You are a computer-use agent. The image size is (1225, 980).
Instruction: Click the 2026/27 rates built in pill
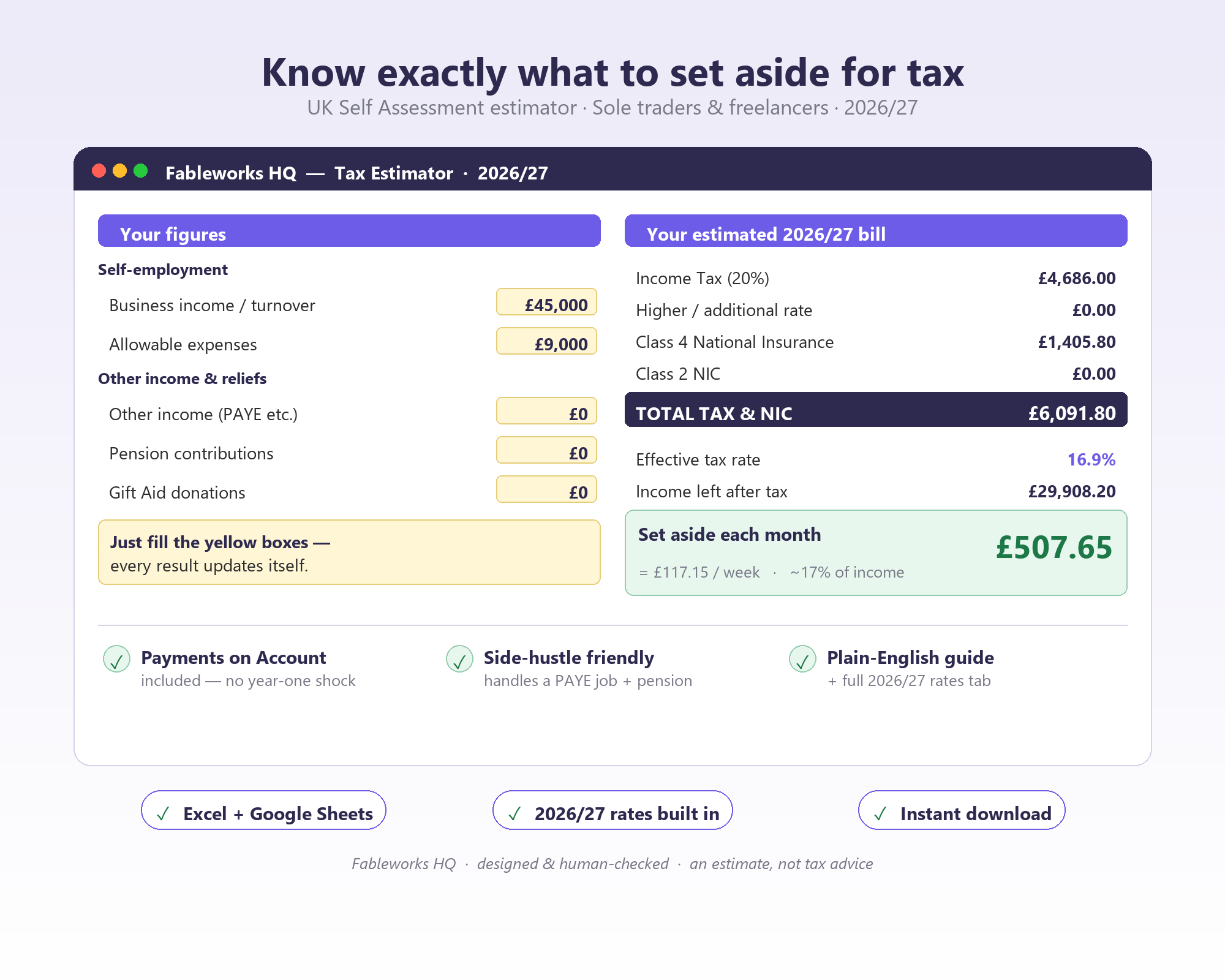pyautogui.click(x=612, y=810)
